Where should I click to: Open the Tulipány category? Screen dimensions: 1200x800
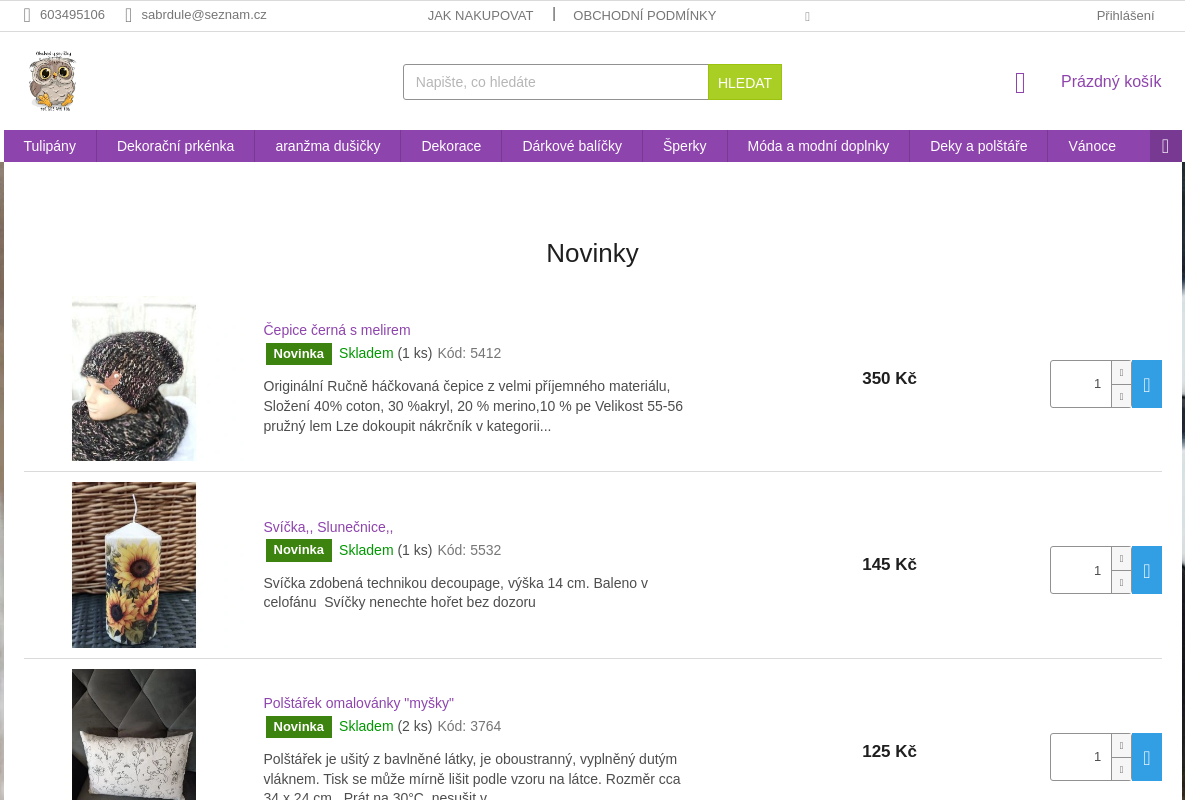[50, 146]
